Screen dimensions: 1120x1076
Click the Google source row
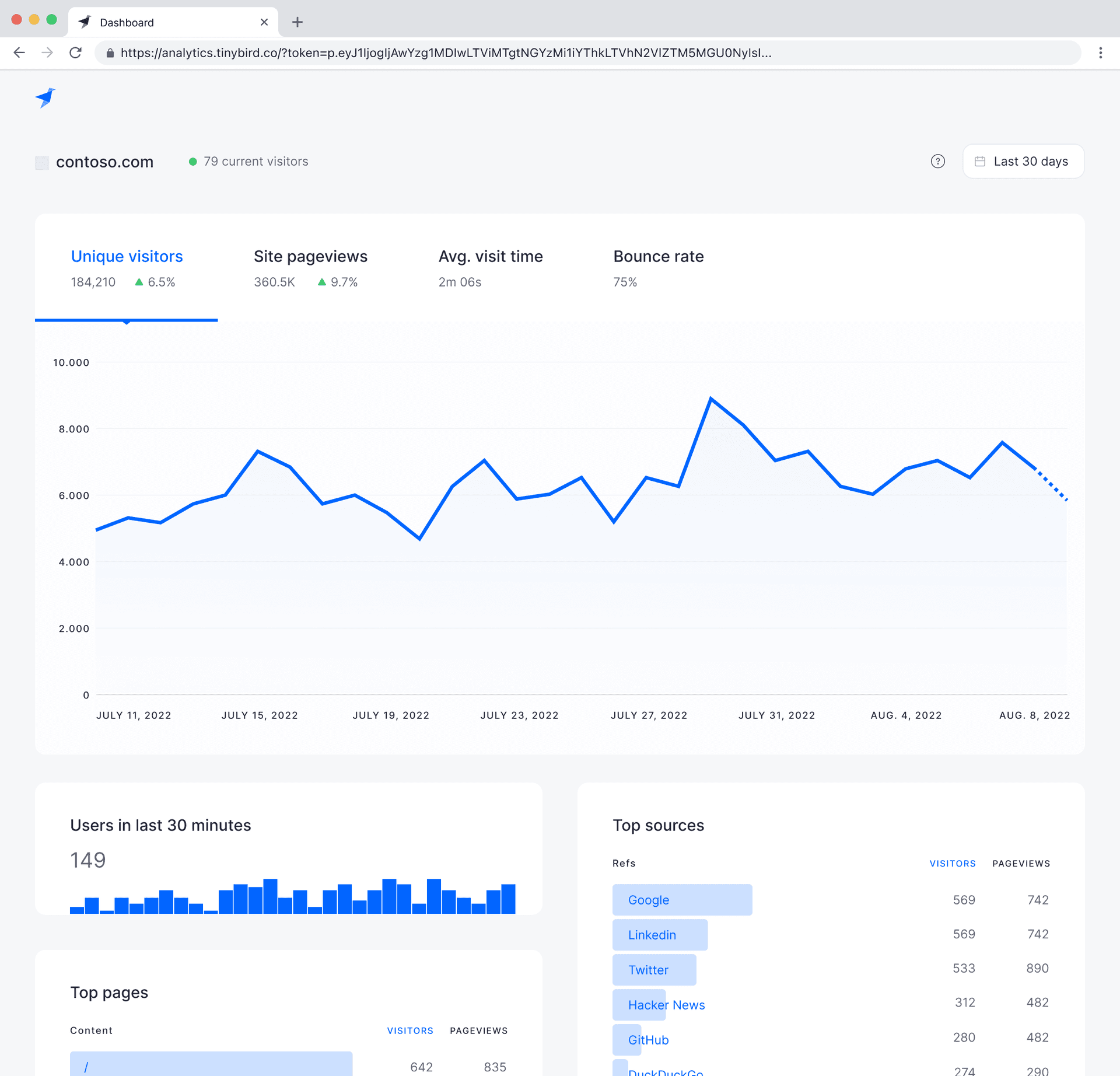pyautogui.click(x=648, y=900)
